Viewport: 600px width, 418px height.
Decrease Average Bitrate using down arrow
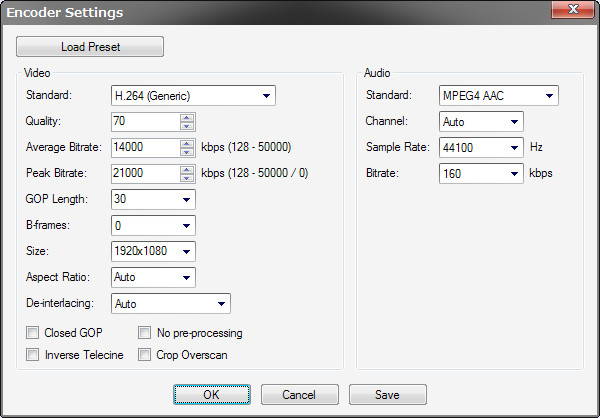click(x=187, y=152)
